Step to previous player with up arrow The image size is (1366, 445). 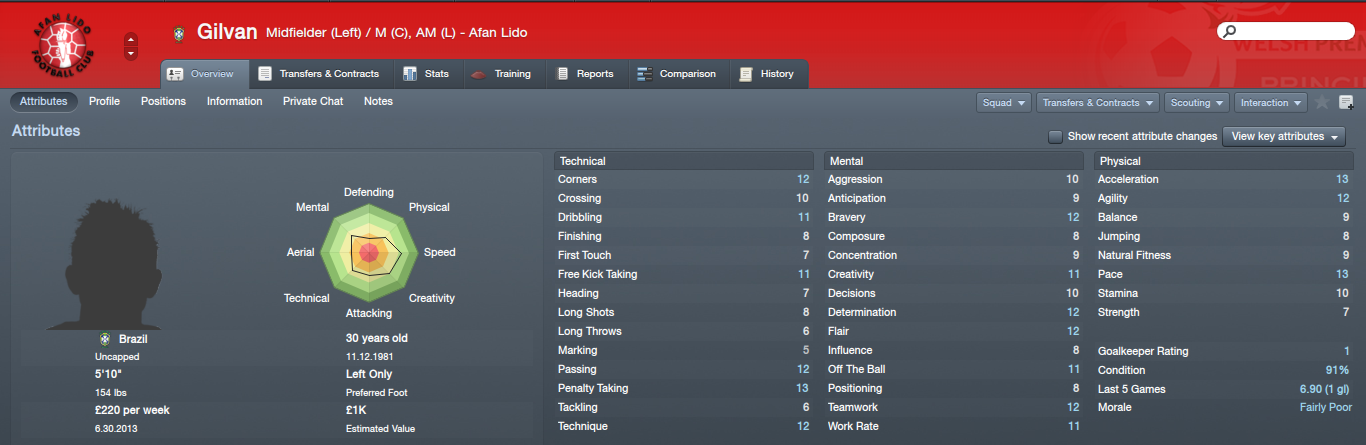point(131,40)
